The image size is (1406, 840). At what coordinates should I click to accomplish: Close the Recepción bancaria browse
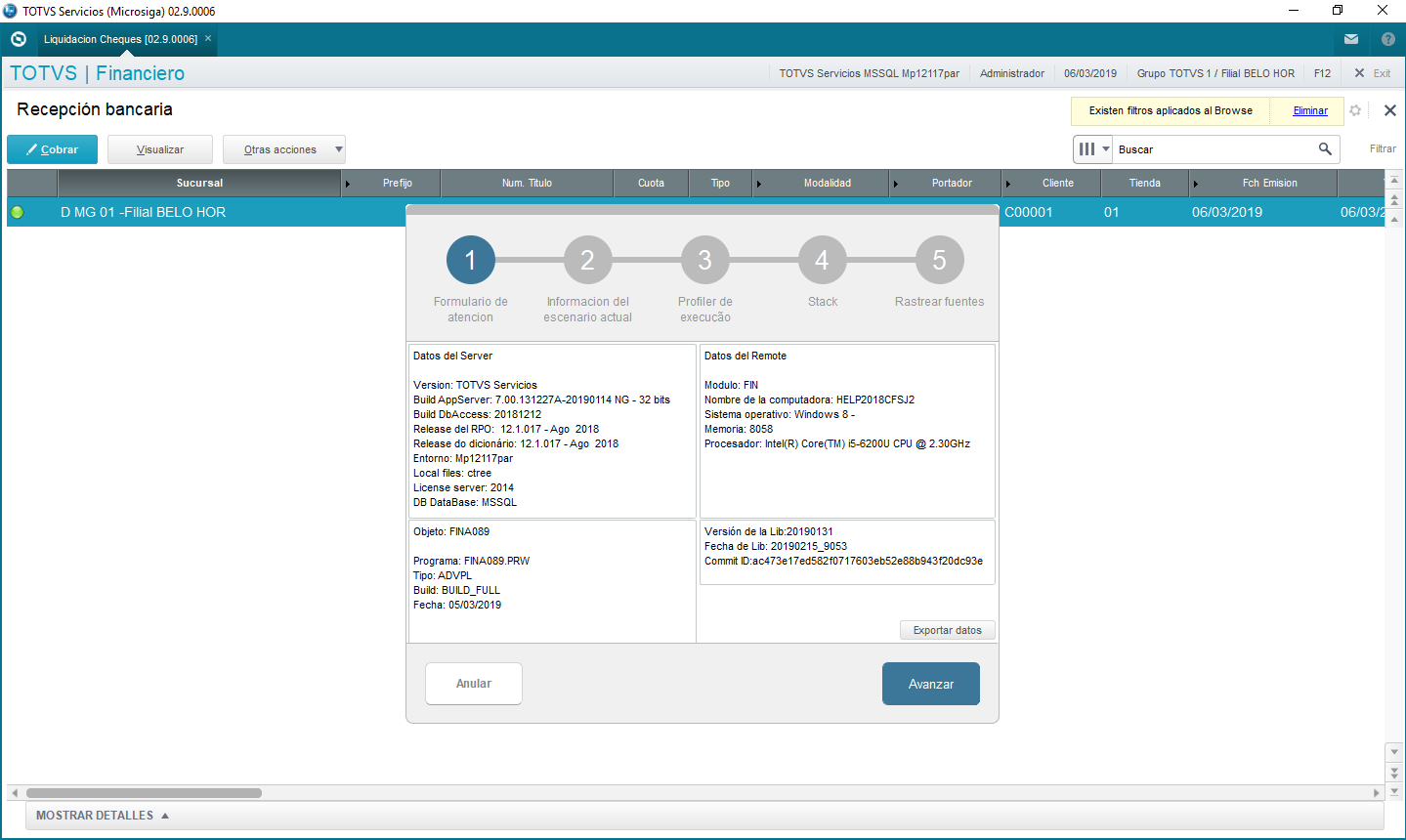coord(1390,110)
